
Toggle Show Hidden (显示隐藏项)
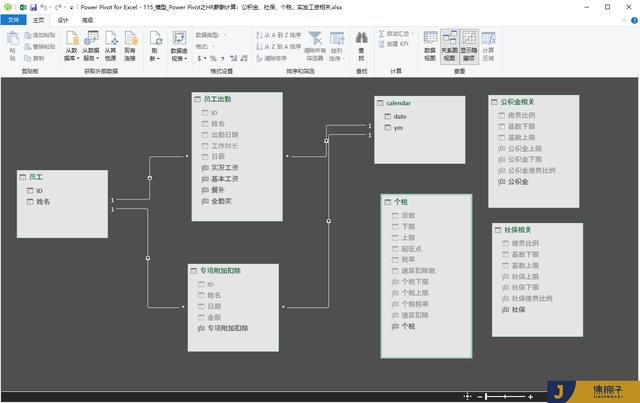coord(469,46)
